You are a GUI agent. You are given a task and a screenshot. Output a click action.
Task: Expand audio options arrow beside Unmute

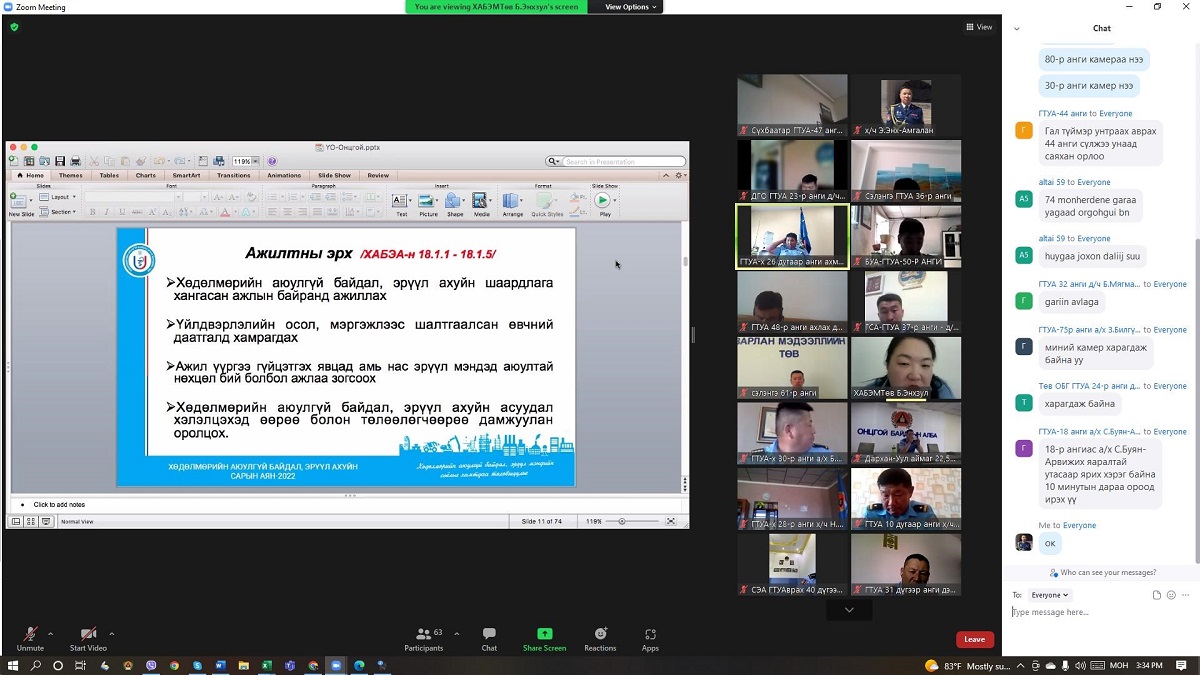50,633
